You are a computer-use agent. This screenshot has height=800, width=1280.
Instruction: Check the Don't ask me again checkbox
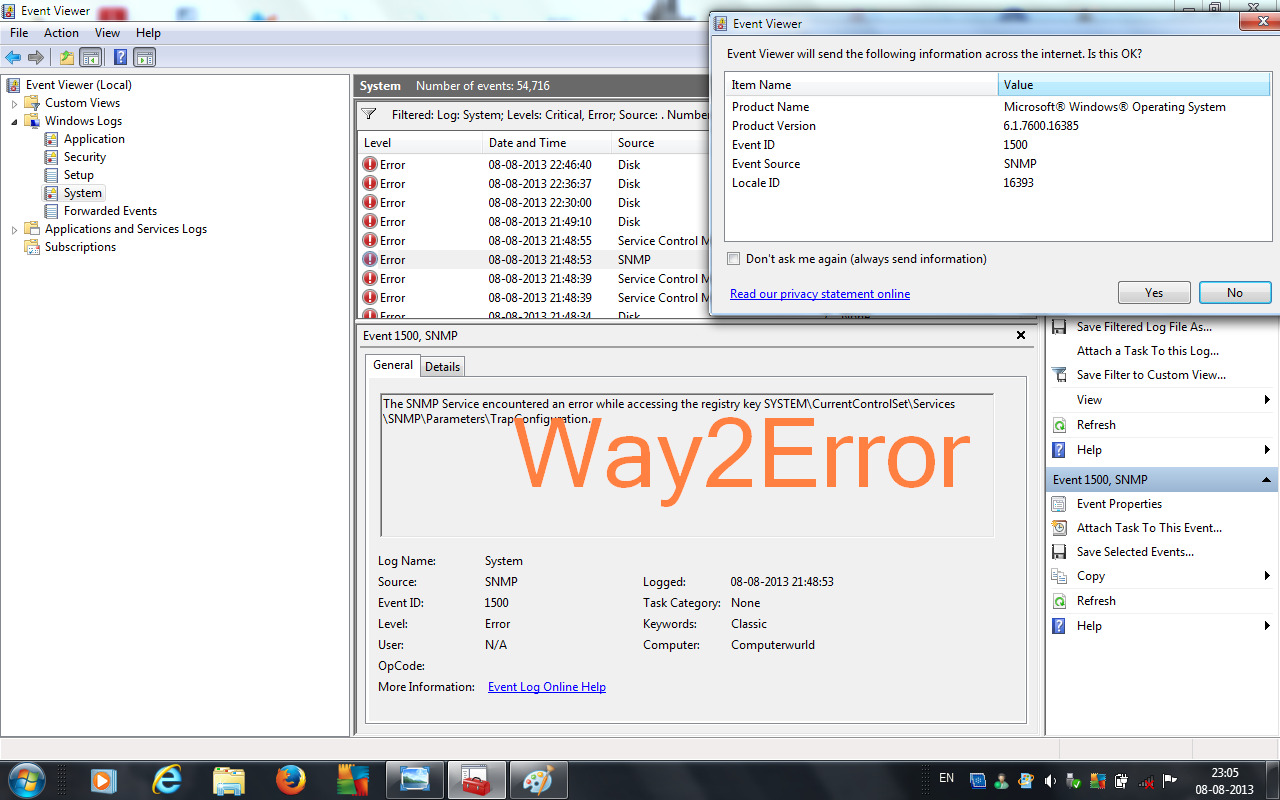click(733, 258)
